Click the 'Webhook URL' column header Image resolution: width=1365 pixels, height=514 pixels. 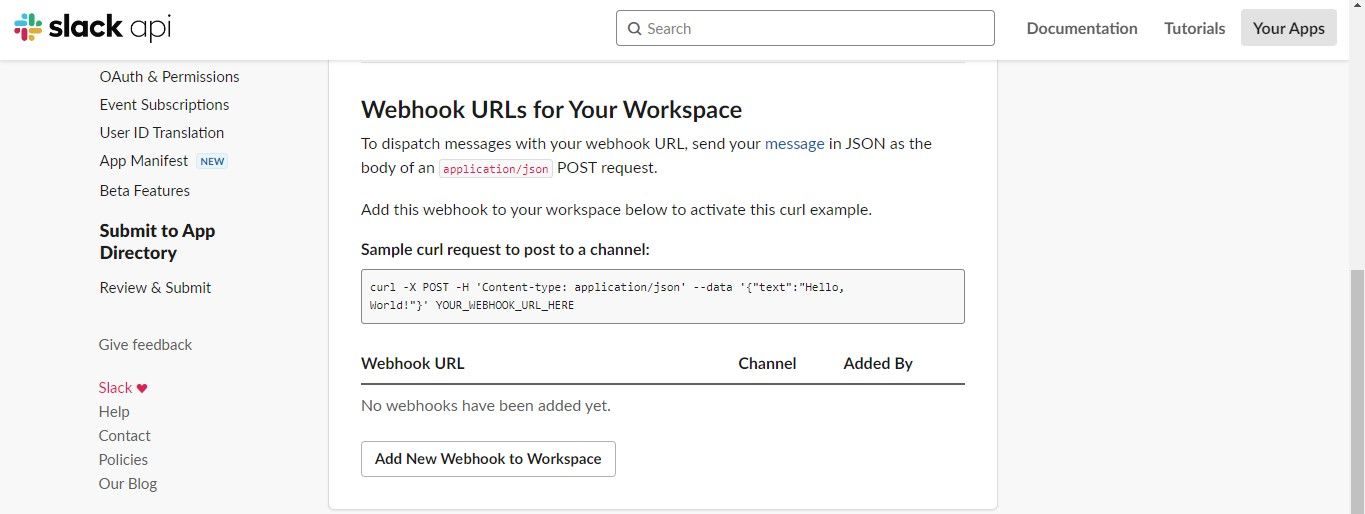tap(412, 364)
